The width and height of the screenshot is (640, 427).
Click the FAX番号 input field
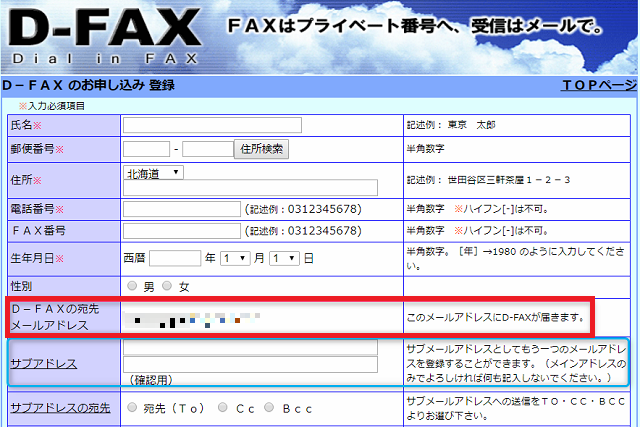pyautogui.click(x=182, y=231)
